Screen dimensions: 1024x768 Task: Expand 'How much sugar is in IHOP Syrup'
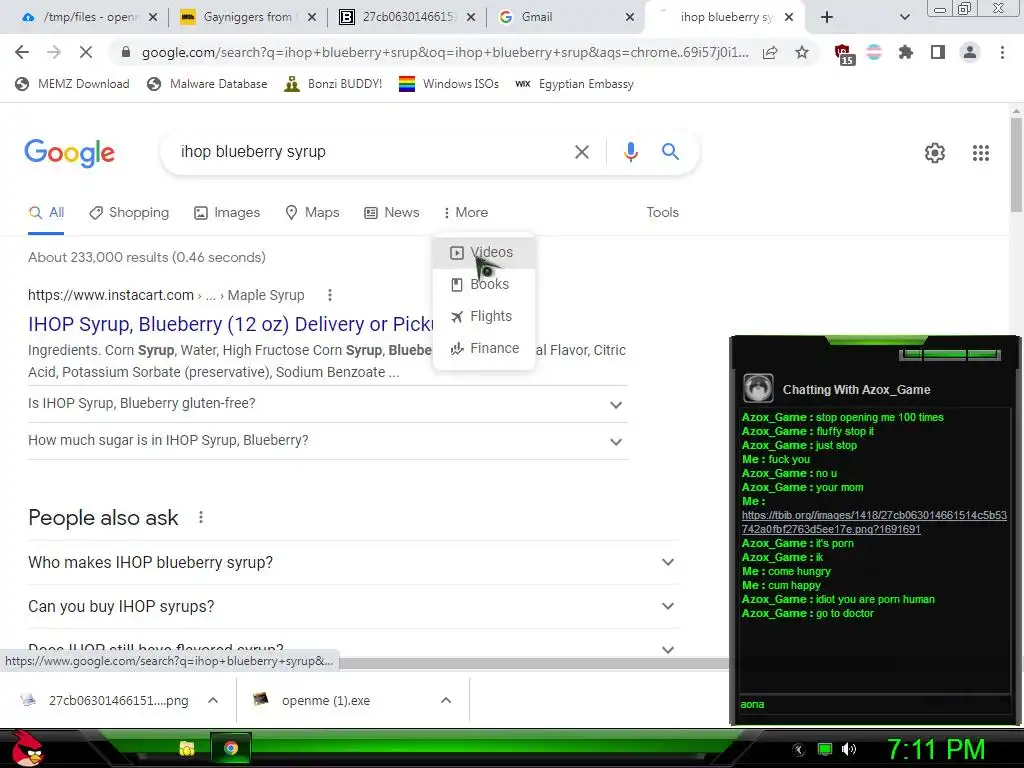point(328,441)
